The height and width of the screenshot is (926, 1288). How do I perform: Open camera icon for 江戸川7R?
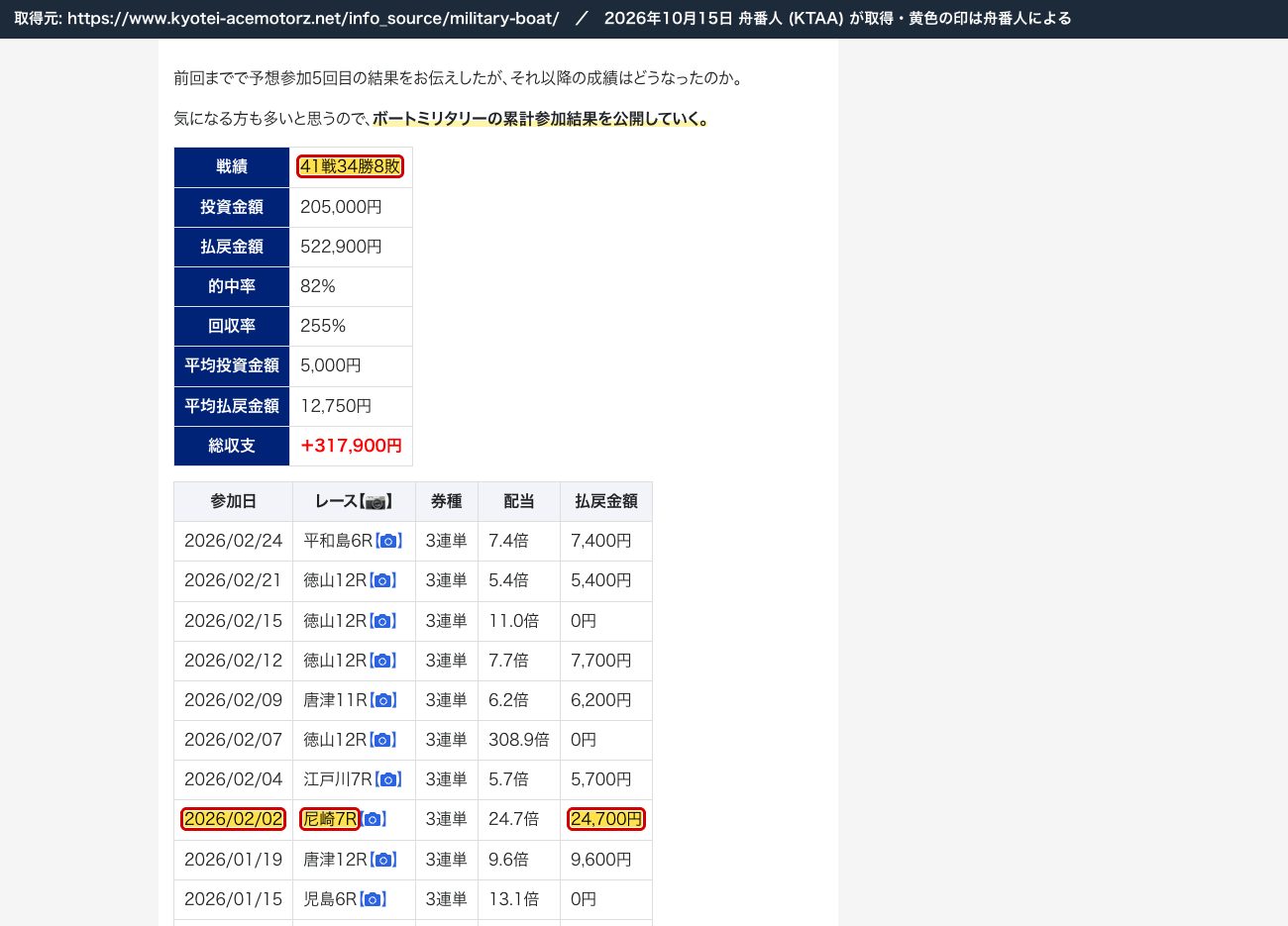[x=388, y=779]
